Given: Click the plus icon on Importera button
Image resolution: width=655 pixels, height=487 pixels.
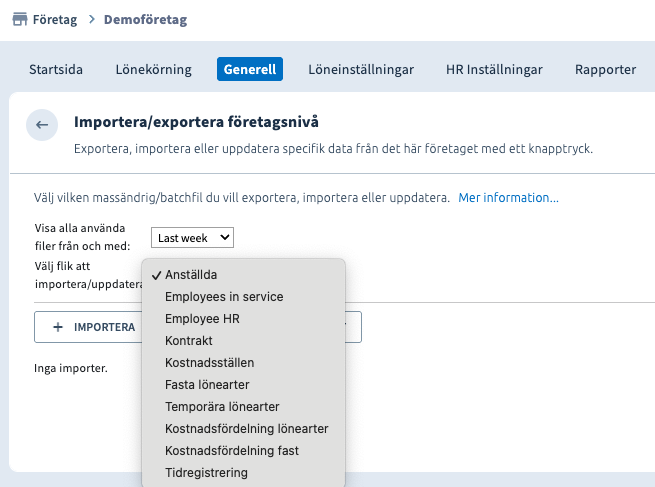Looking at the screenshot, I should [58, 327].
